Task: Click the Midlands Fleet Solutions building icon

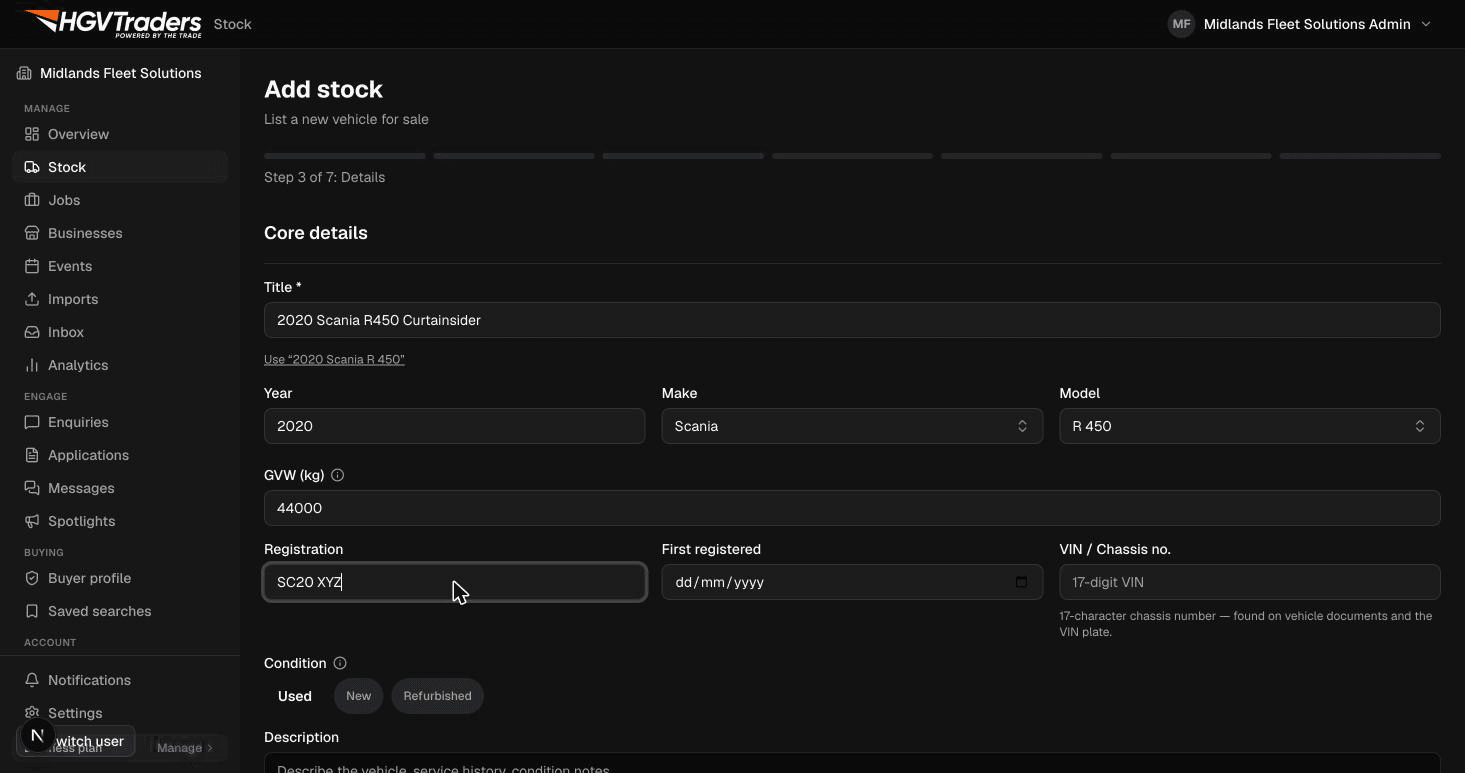Action: (24, 73)
